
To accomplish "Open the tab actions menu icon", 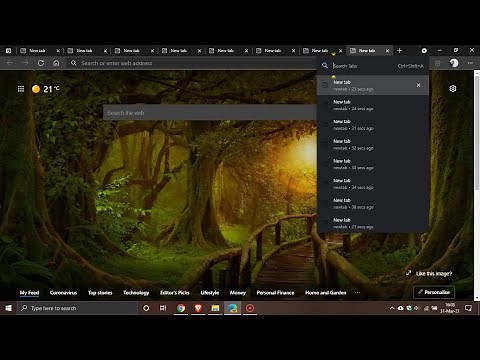I will click(x=9, y=51).
